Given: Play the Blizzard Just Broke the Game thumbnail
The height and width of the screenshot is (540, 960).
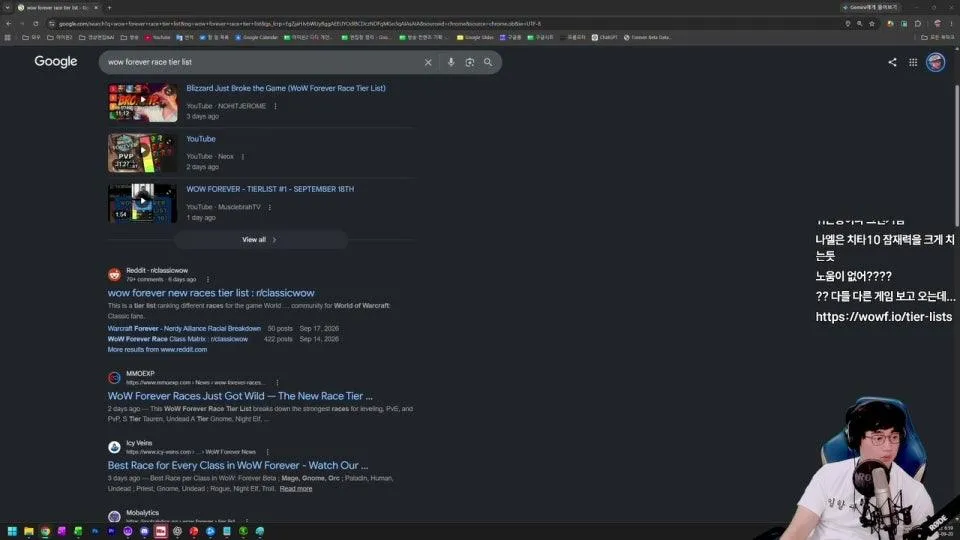Looking at the screenshot, I should [x=143, y=102].
